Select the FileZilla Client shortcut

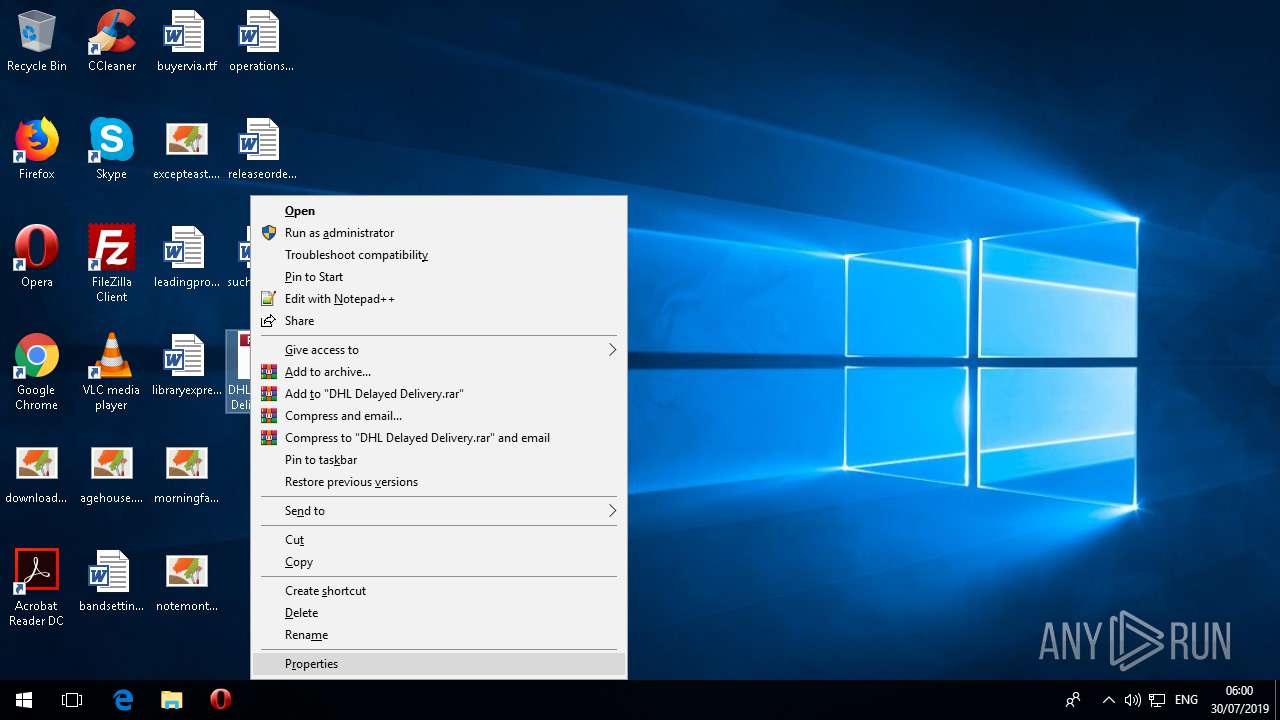pyautogui.click(x=111, y=264)
